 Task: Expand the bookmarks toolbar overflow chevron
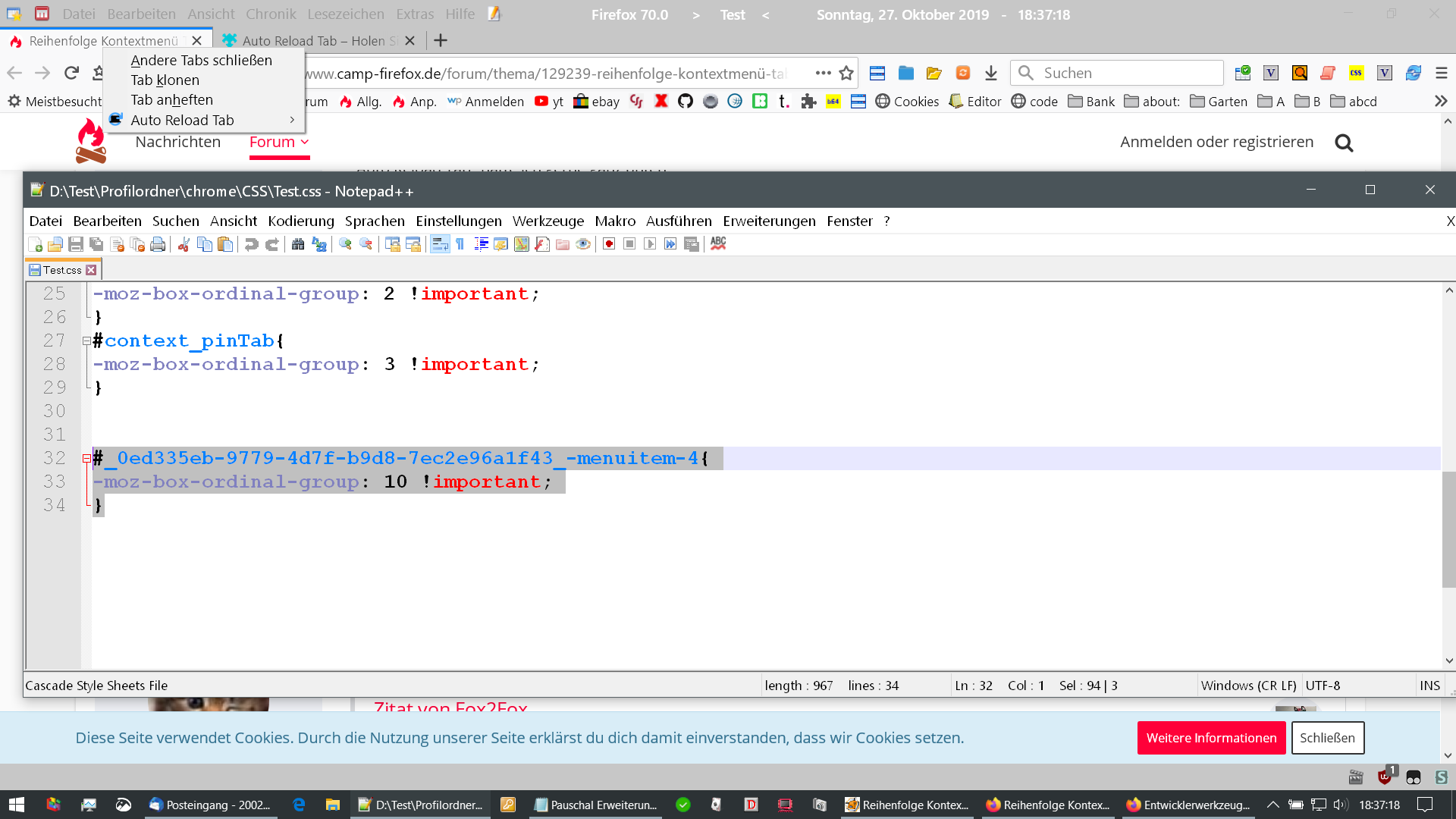coord(1441,101)
